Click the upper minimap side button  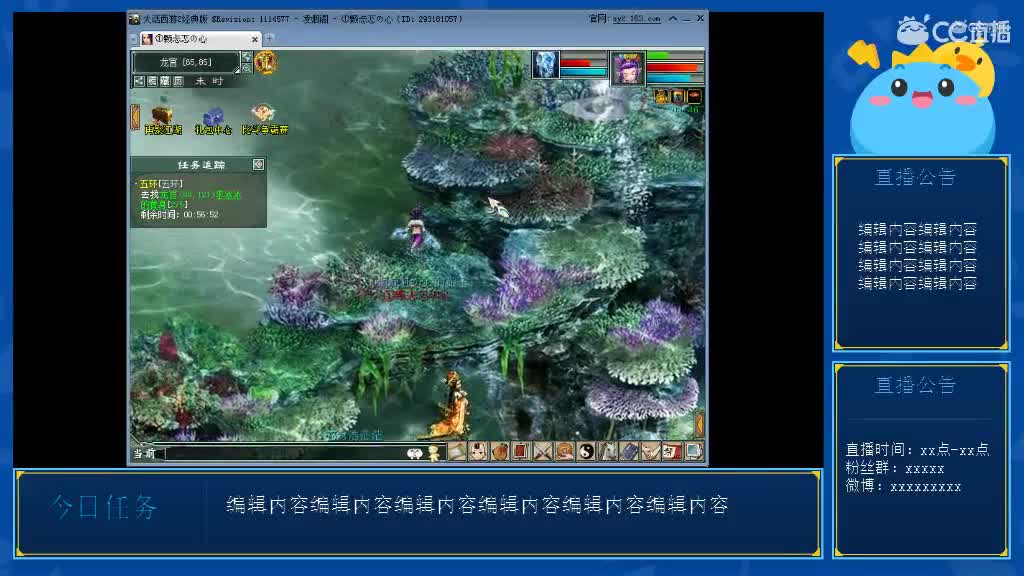pos(247,57)
